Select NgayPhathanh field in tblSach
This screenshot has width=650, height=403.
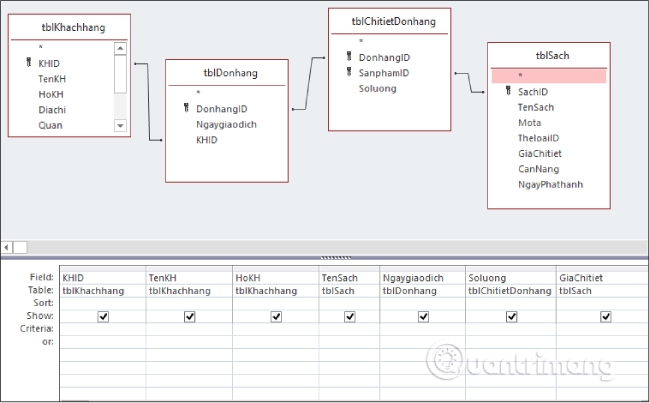coord(551,185)
